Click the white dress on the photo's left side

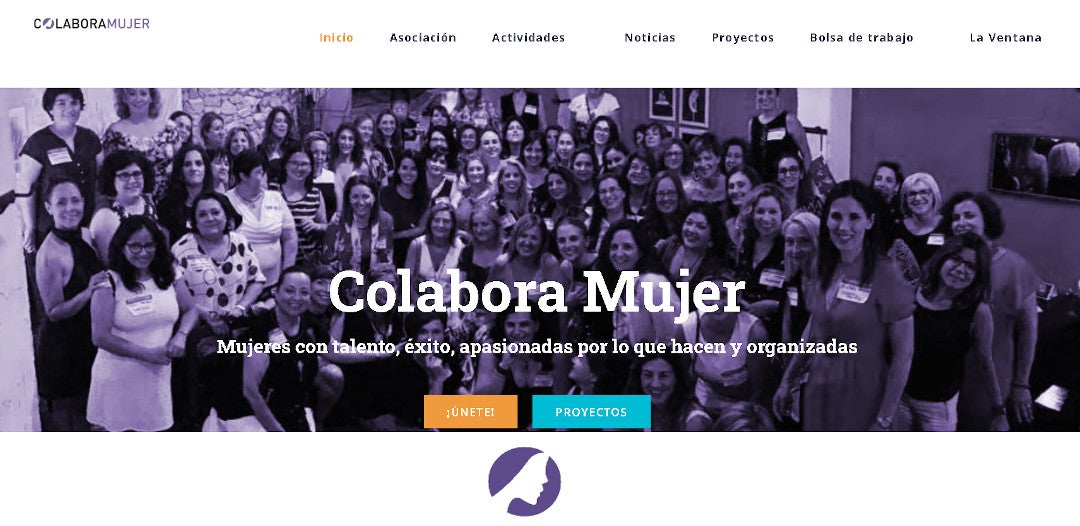[x=132, y=358]
